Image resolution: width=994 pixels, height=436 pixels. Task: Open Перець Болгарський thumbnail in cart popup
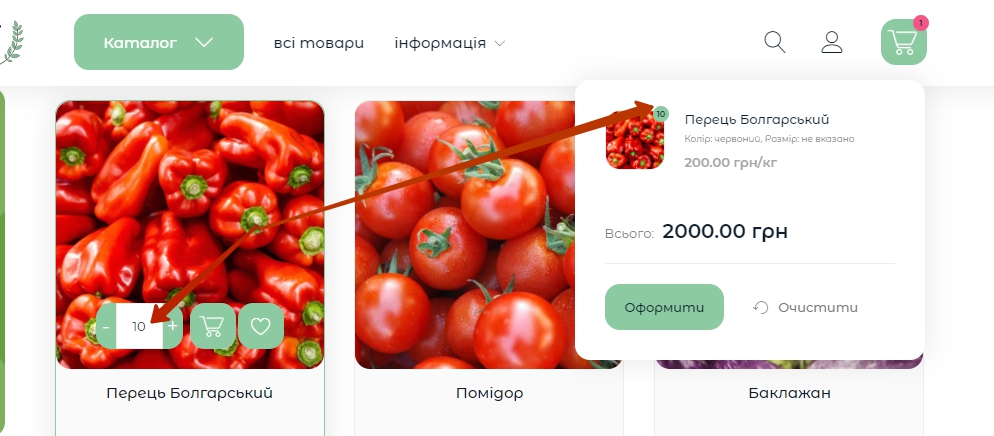(x=635, y=140)
